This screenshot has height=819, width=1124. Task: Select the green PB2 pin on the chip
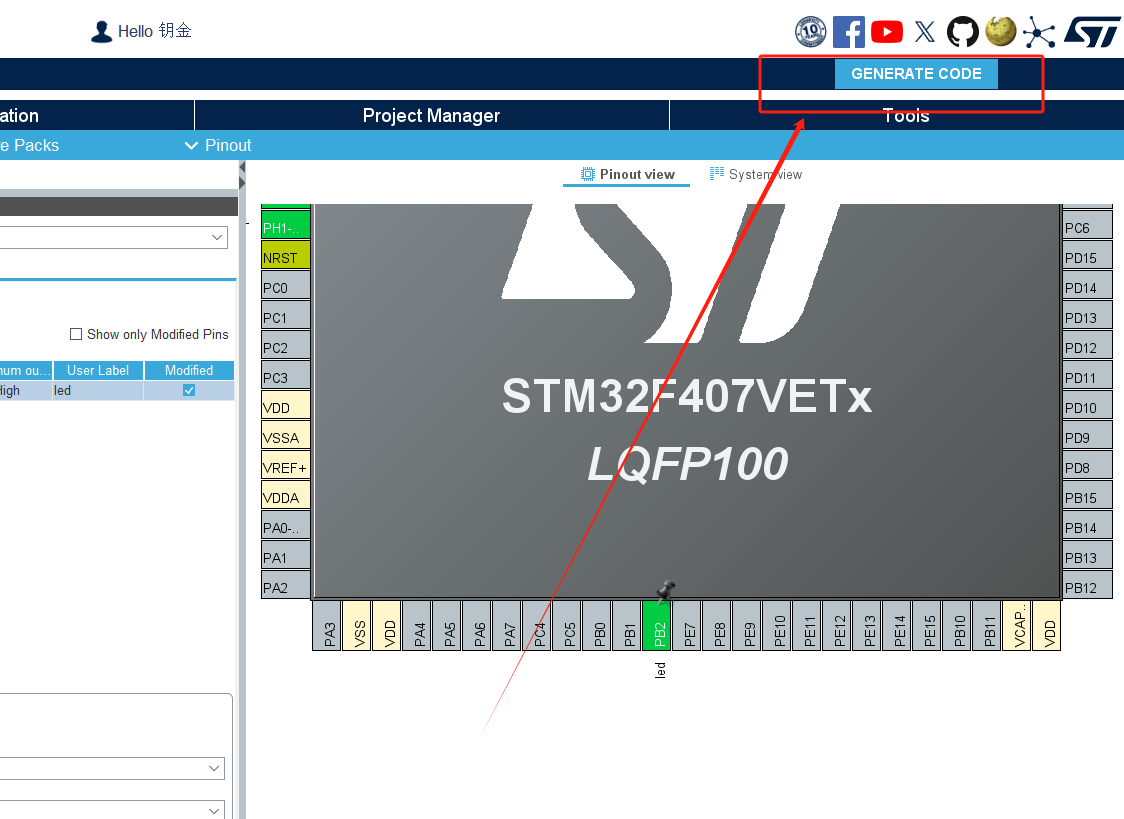point(657,625)
